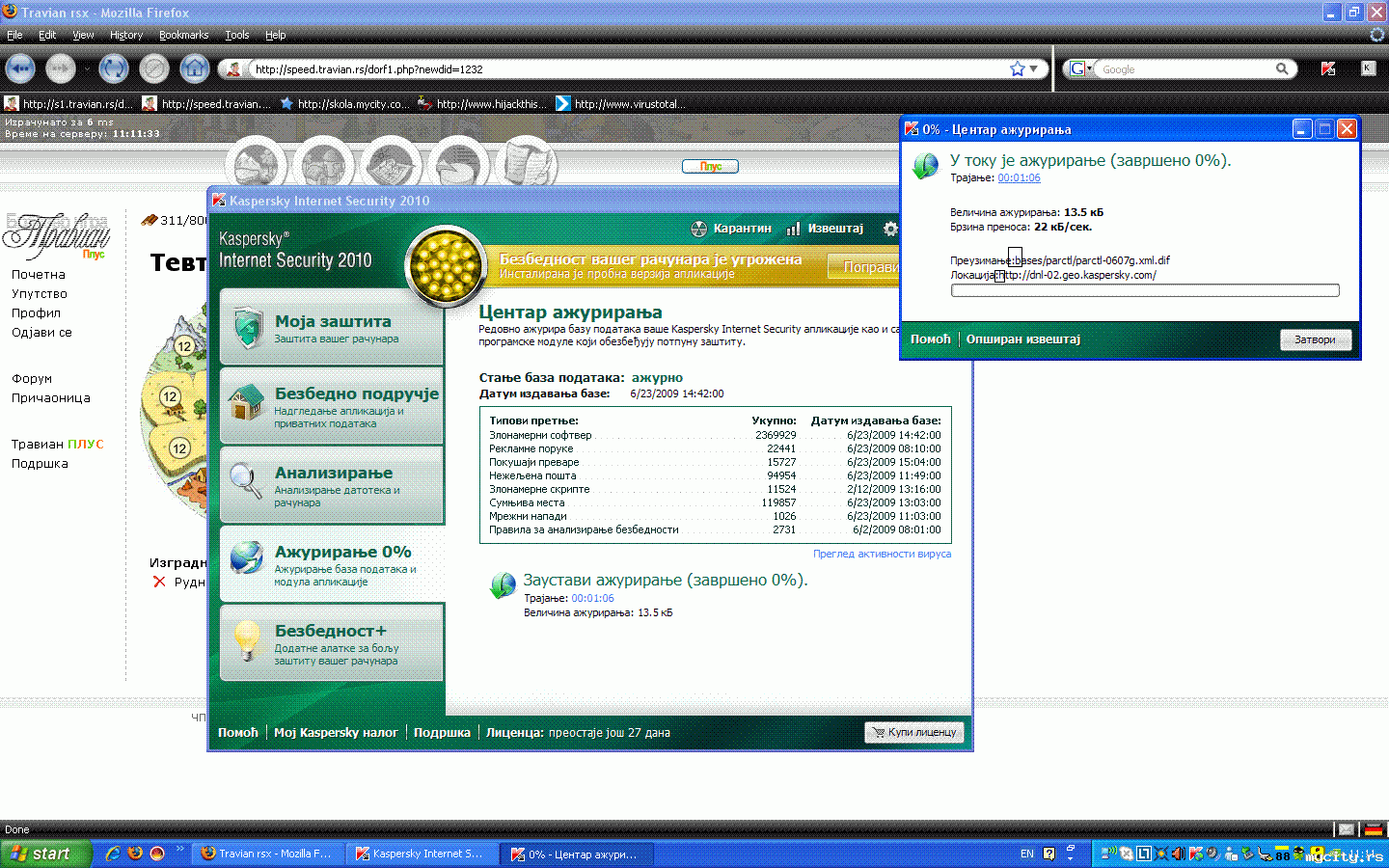Viewport: 1389px width, 868px height.
Task: Reload the current Travian page
Action: pos(114,68)
